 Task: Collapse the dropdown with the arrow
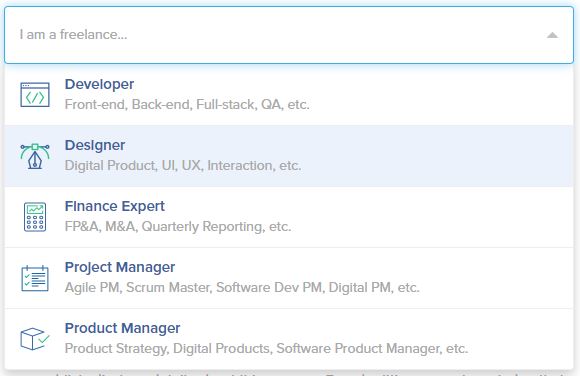pyautogui.click(x=552, y=35)
